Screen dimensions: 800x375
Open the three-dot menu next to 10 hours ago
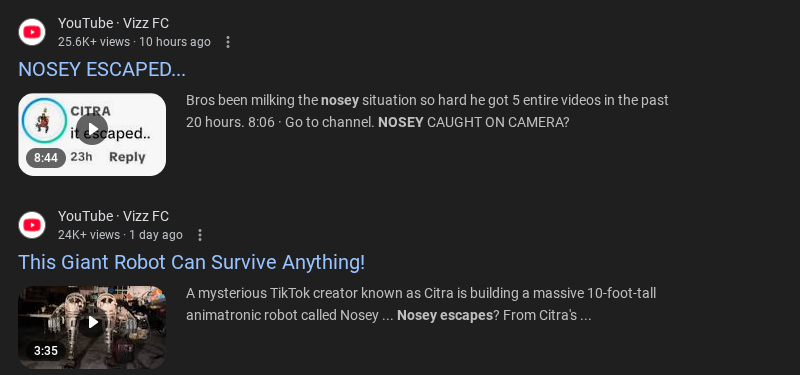228,42
